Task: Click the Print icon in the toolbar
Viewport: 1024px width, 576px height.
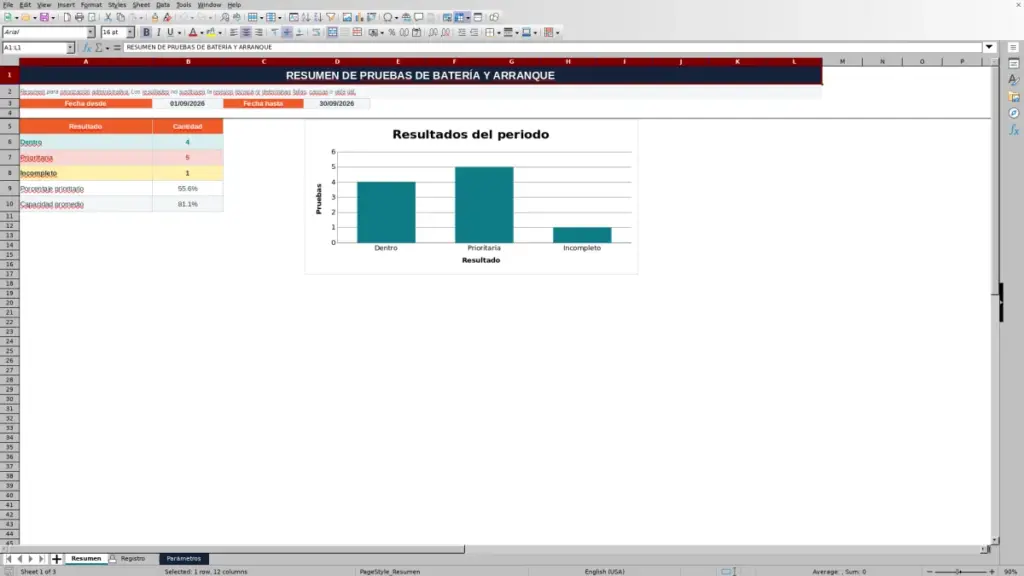Action: (79, 17)
